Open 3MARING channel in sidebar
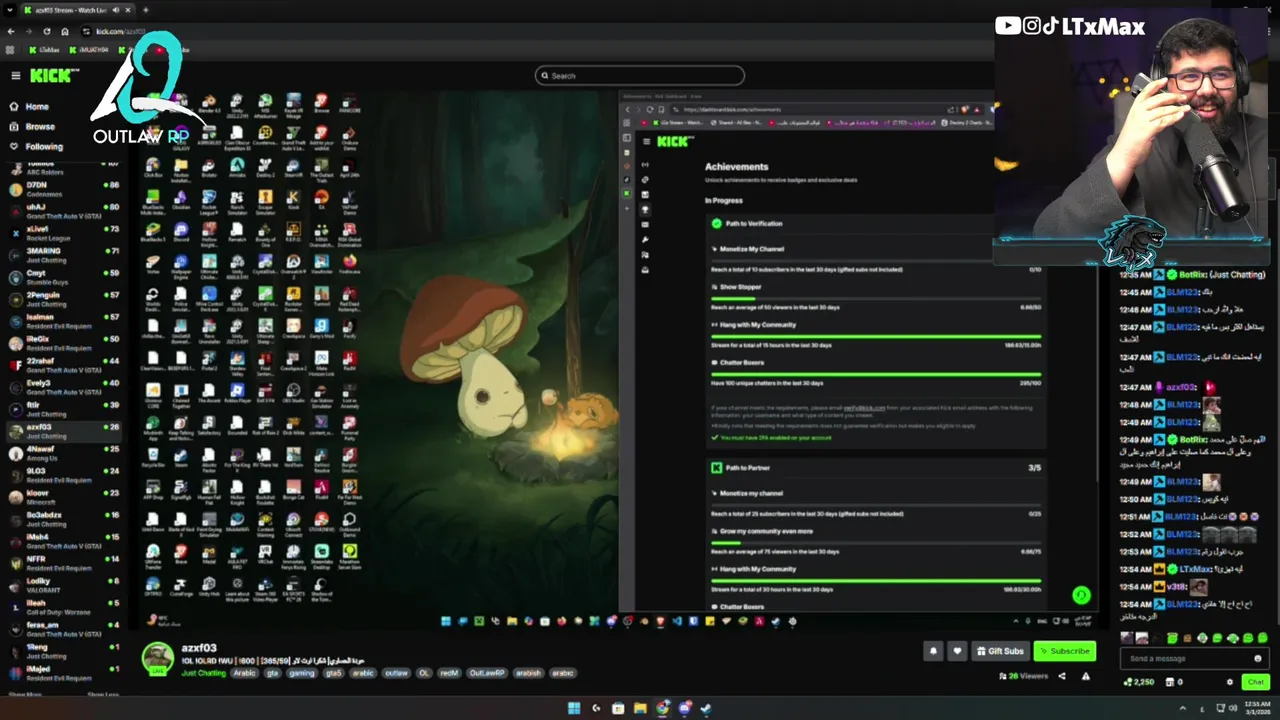The height and width of the screenshot is (720, 1280). tap(62, 254)
